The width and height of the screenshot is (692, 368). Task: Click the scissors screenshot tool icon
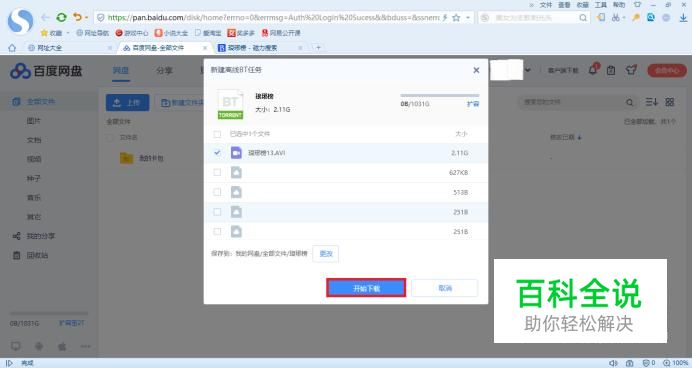(615, 17)
